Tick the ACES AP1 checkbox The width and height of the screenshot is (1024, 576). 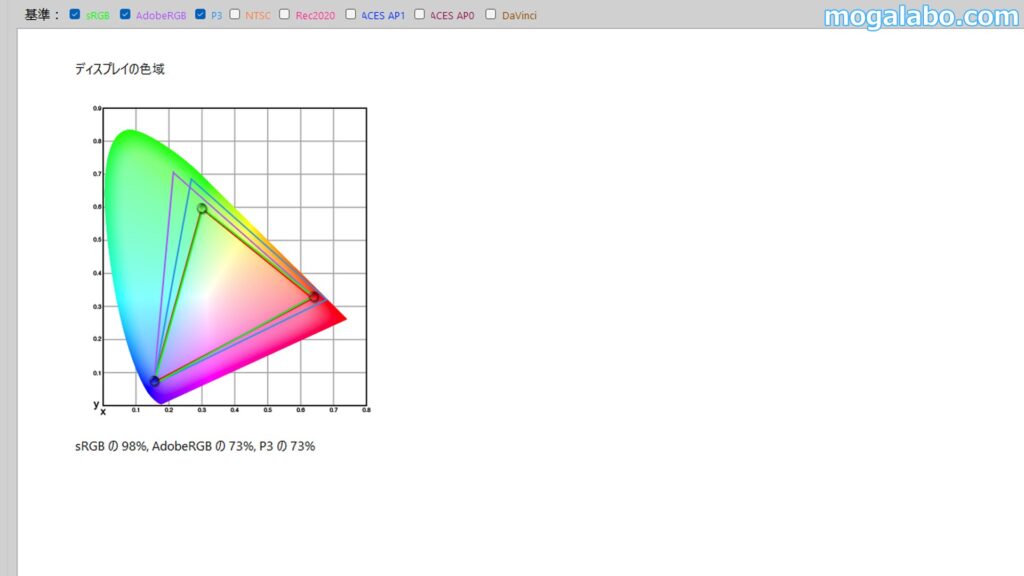[x=351, y=14]
